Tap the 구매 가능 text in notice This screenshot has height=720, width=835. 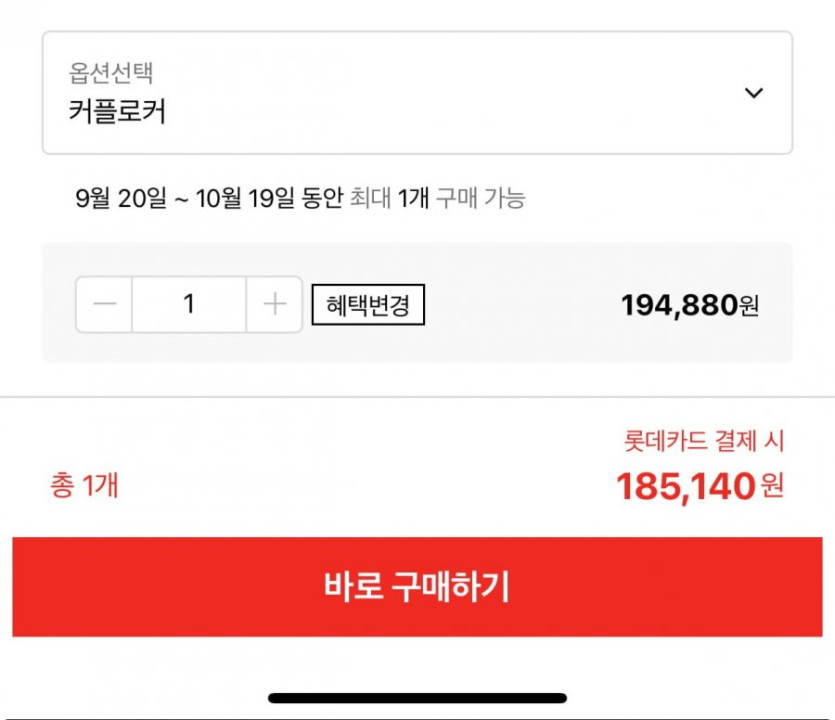[x=481, y=198]
